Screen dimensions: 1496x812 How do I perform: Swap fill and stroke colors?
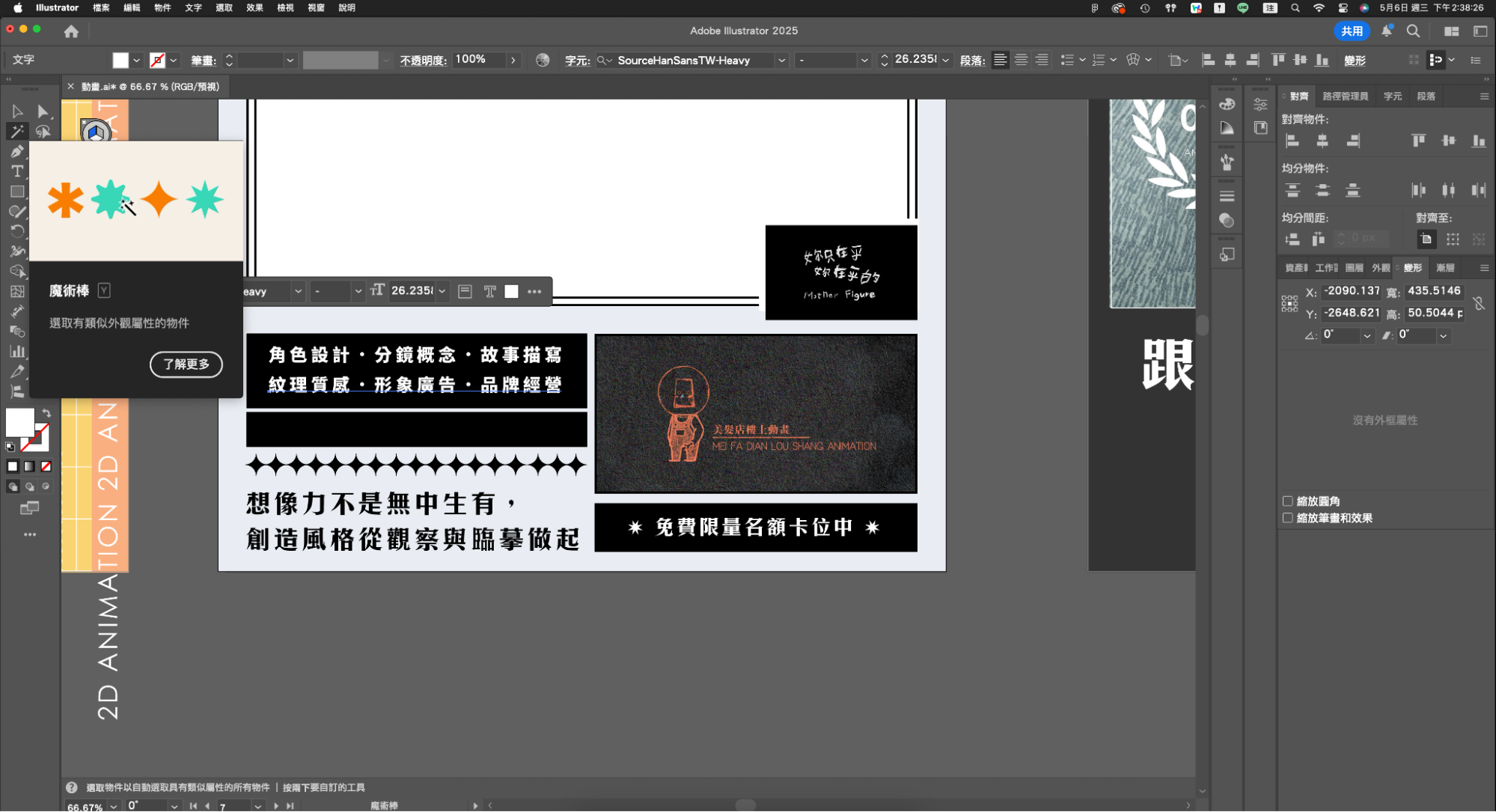tap(46, 413)
